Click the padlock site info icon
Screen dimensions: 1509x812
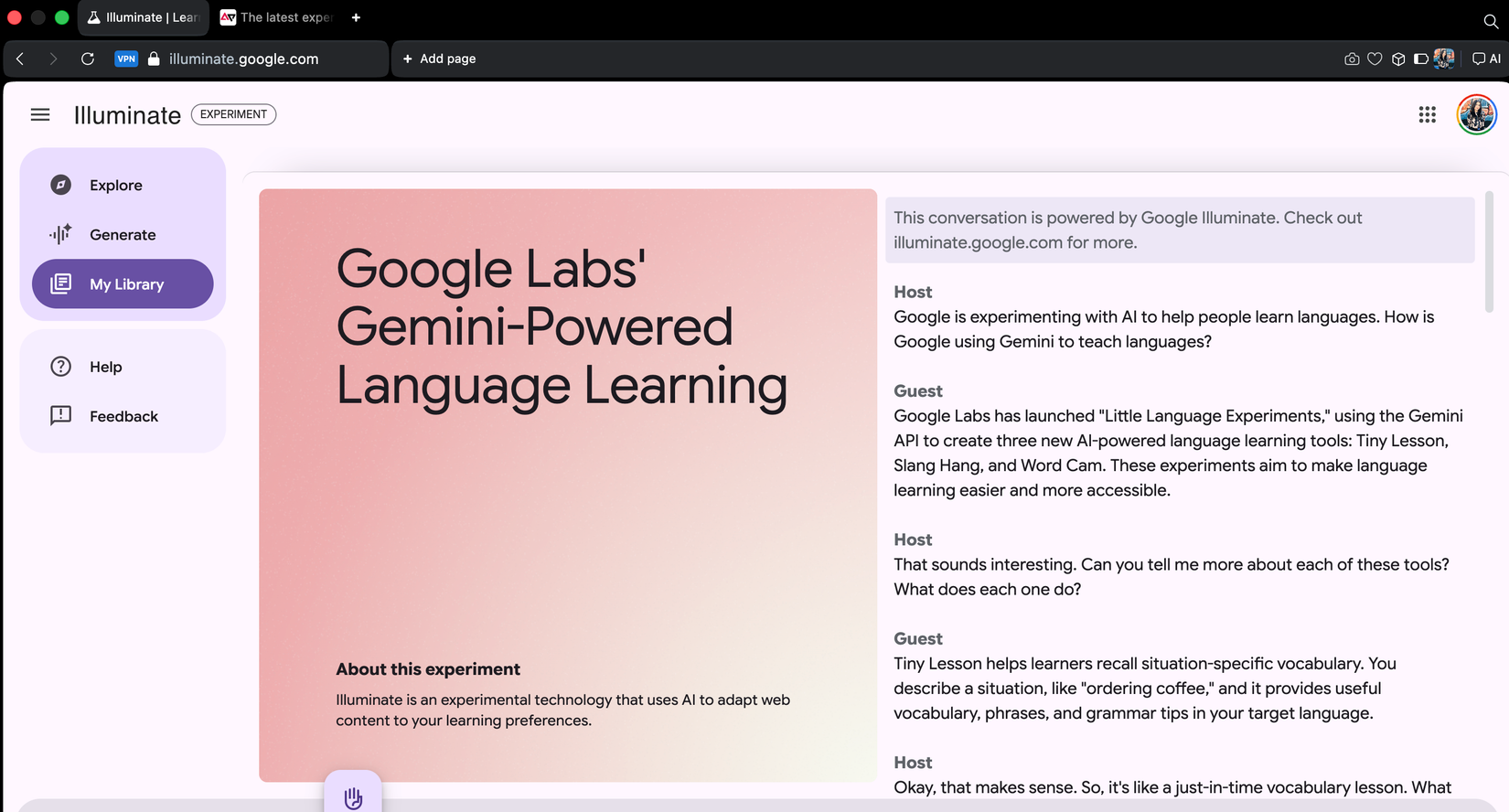click(154, 59)
